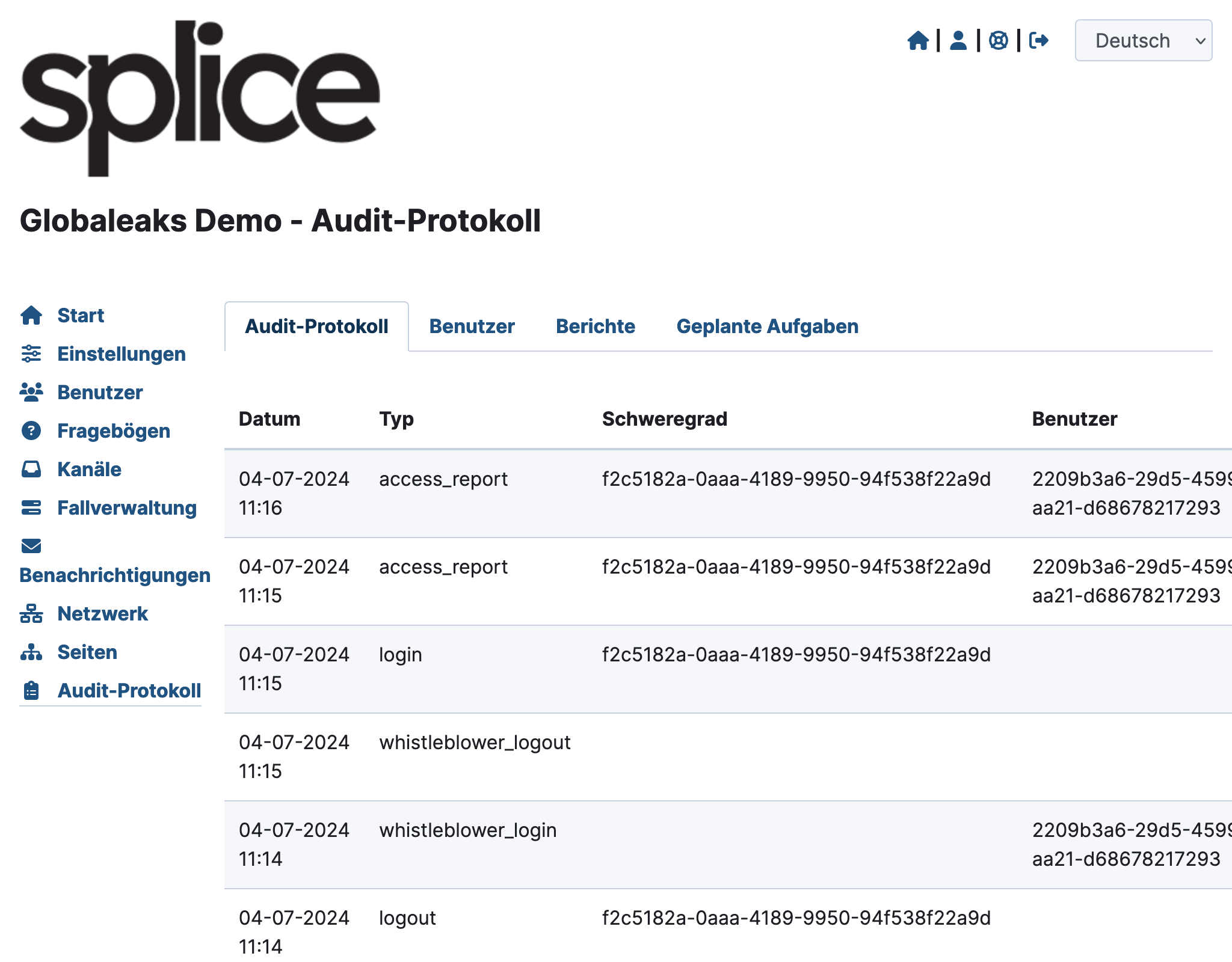Open Start in sidebar

pos(81,315)
